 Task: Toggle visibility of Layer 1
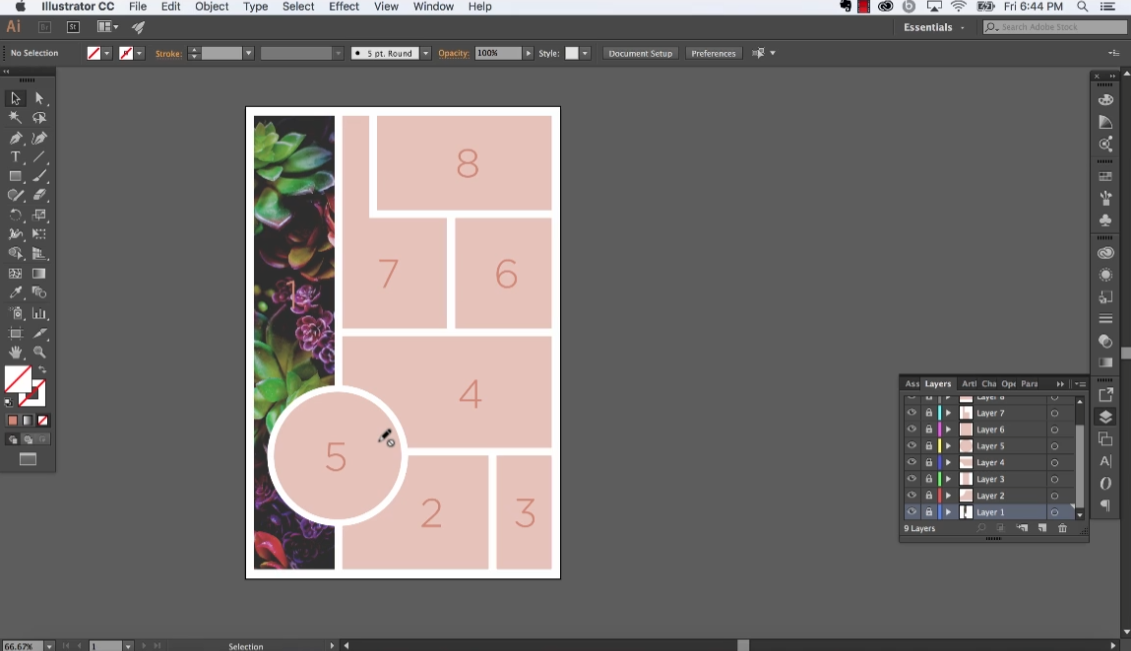coord(912,512)
